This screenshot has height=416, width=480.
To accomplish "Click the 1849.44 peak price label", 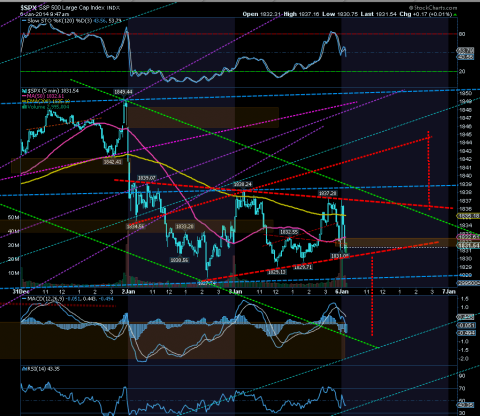I will (x=123, y=92).
